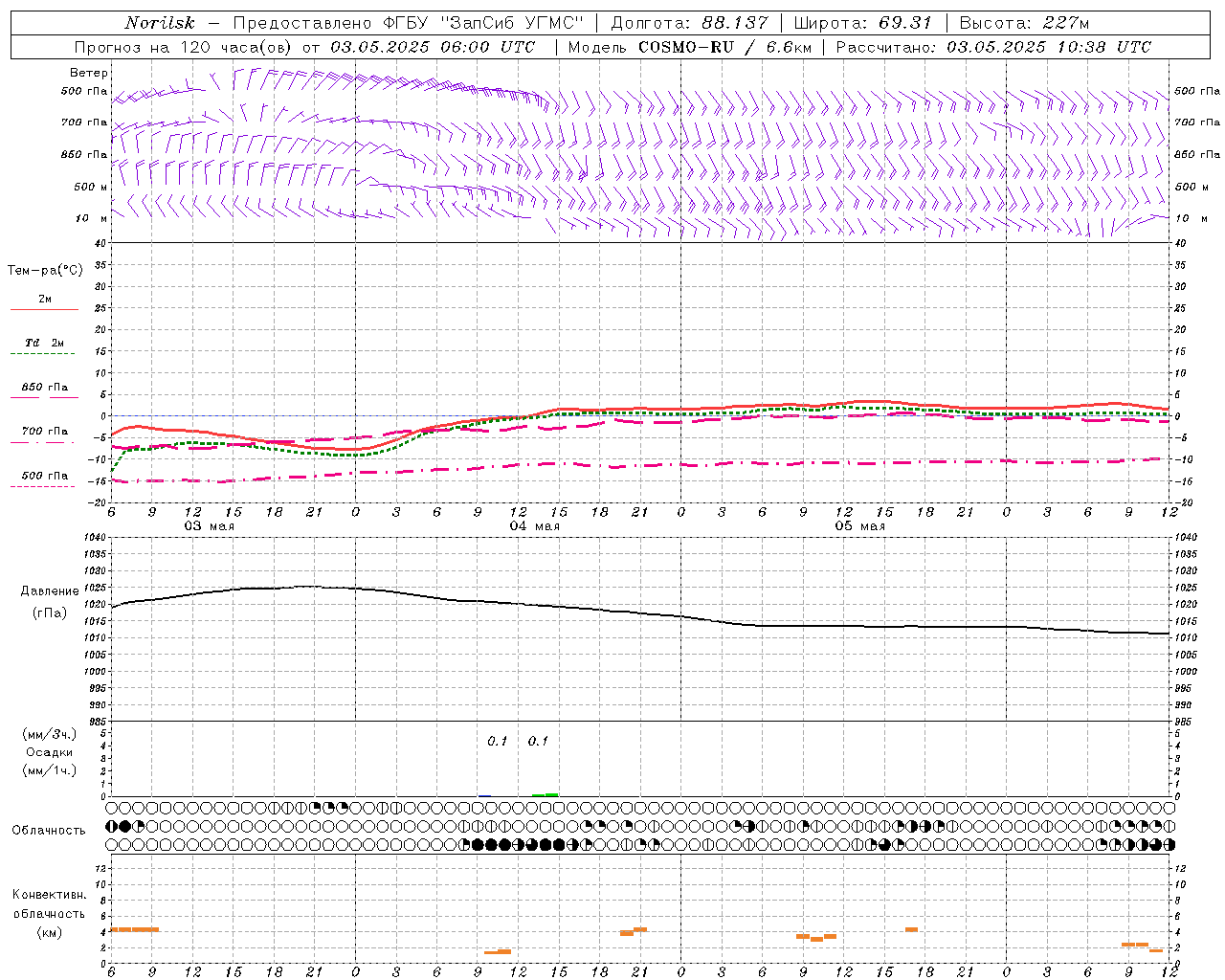Click the '05 мая' date label
Image resolution: width=1225 pixels, height=980 pixels.
[859, 526]
